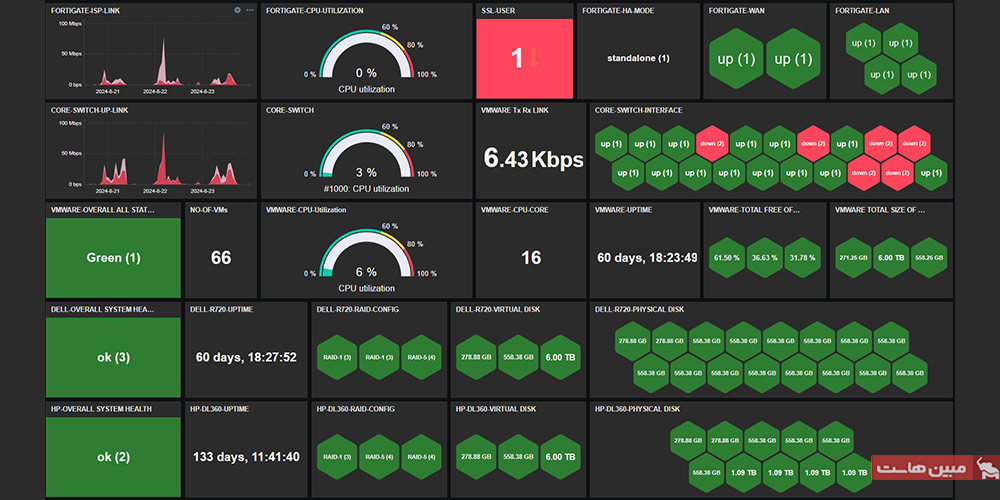Click the DELL-R720-RAID-CONFIG widget title

pyautogui.click(x=358, y=309)
